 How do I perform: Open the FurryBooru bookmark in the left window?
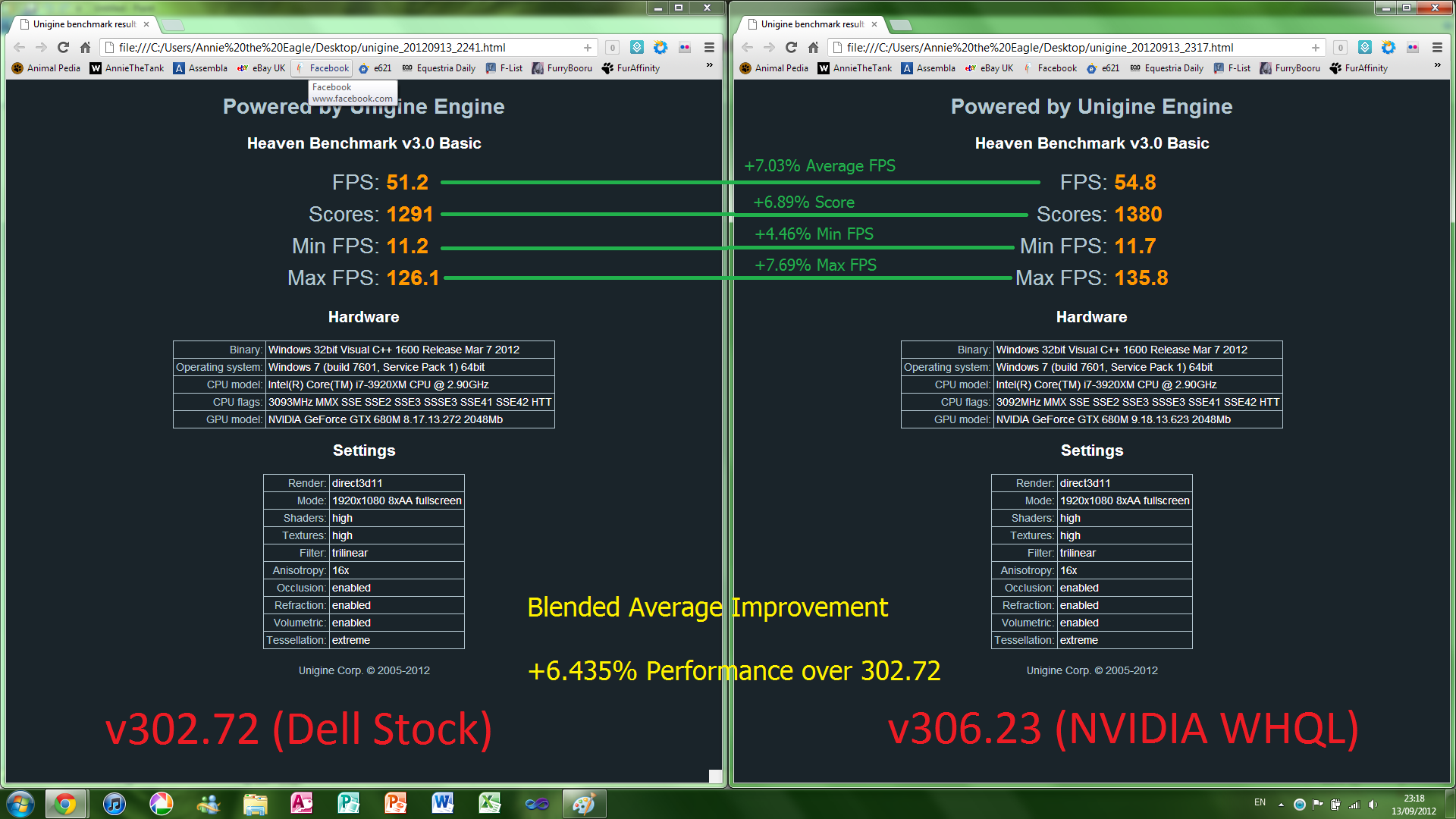[x=562, y=68]
